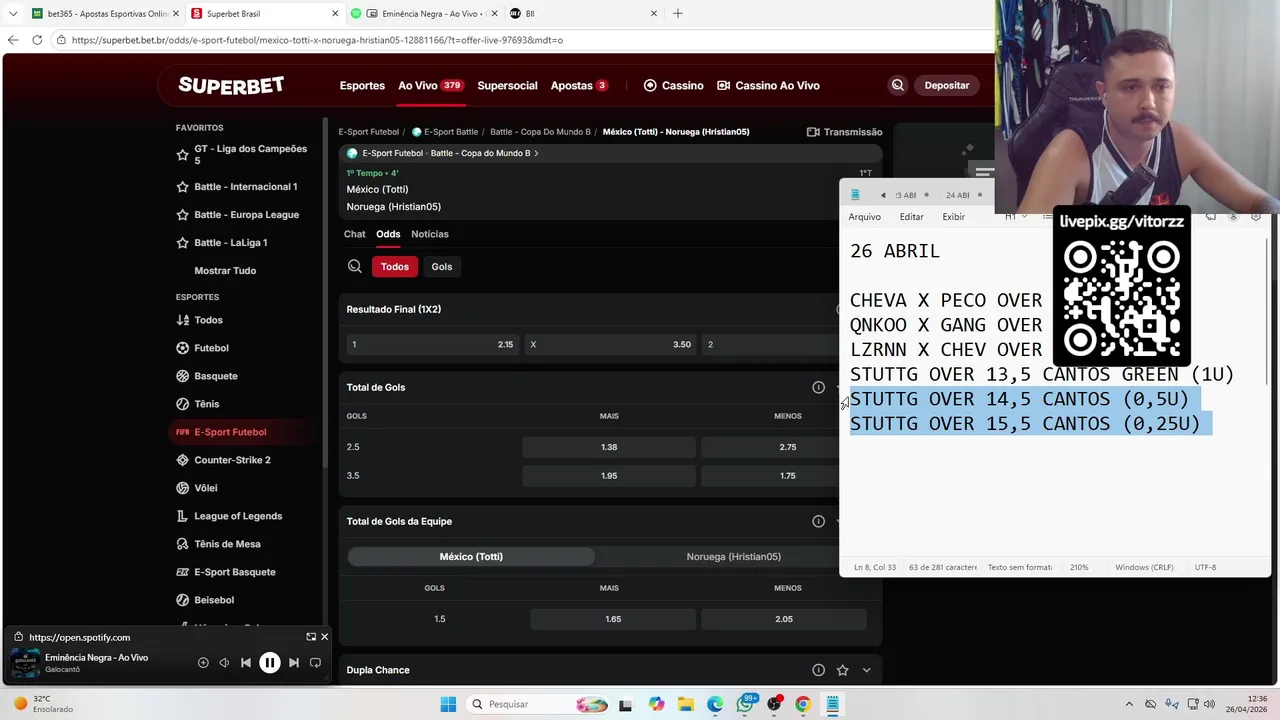Expand the Spotify mini player popup
The image size is (1280, 720).
click(x=311, y=637)
